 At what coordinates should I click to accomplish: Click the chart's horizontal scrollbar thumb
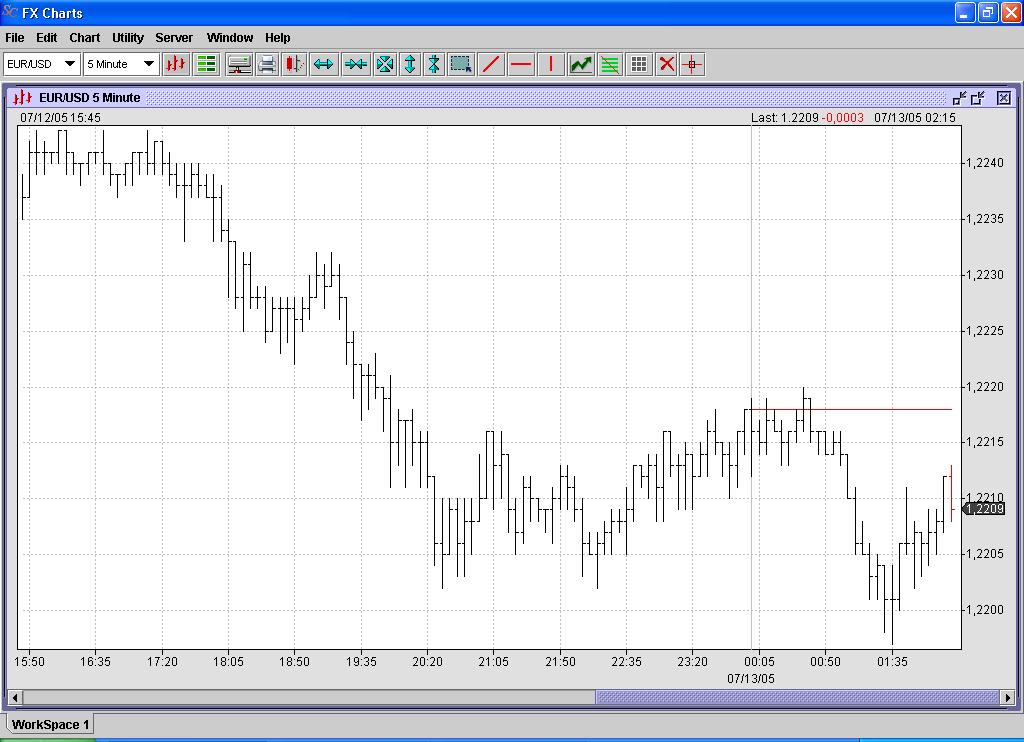[797, 698]
